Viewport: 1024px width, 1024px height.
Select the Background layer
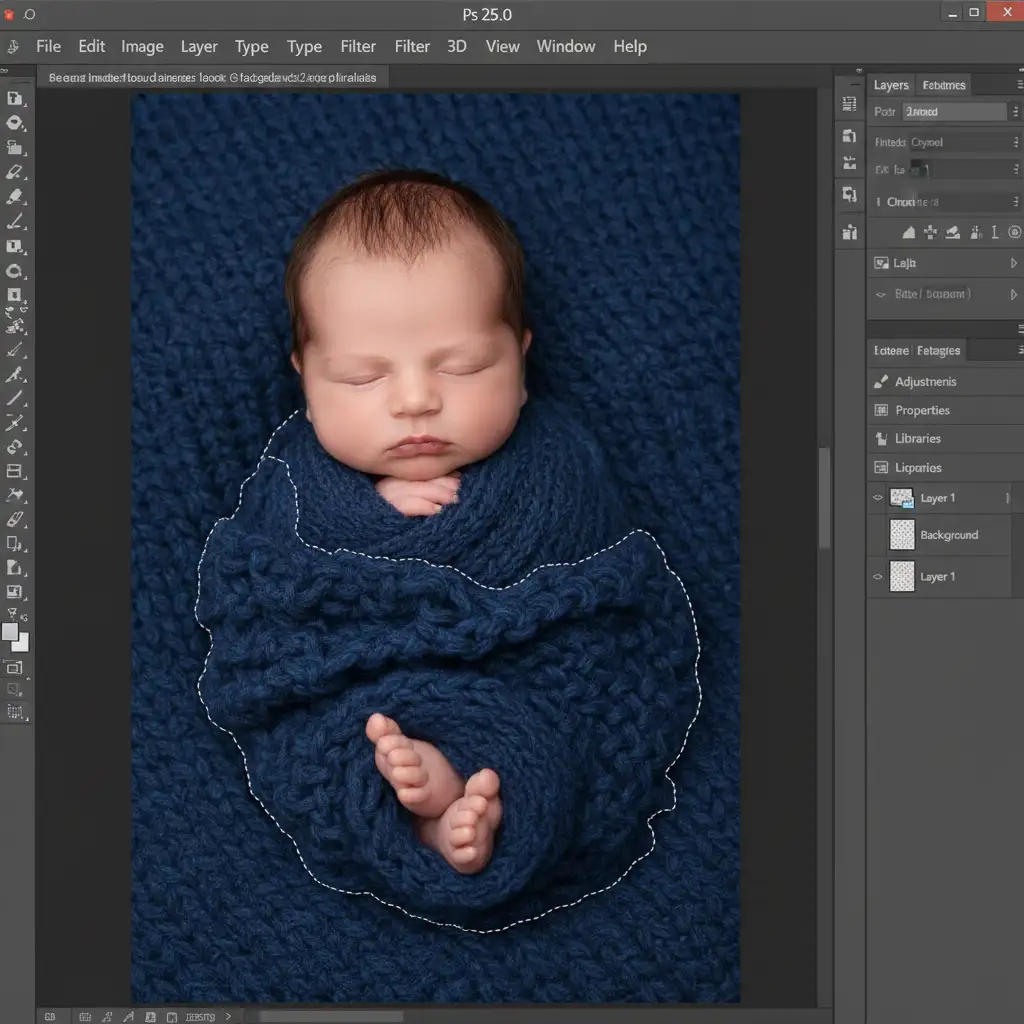pyautogui.click(x=948, y=536)
